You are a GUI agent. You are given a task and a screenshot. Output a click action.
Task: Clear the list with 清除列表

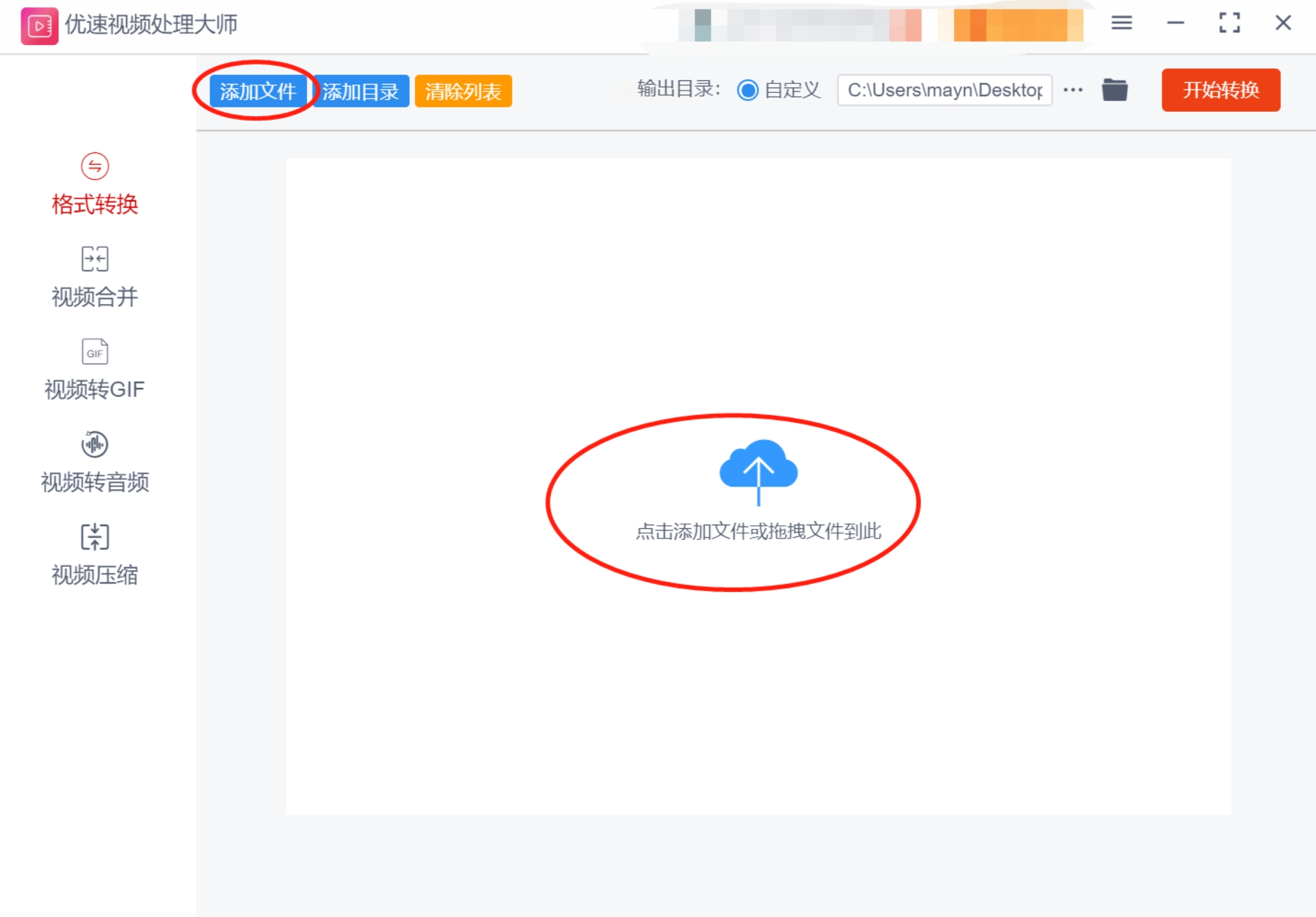coord(463,91)
